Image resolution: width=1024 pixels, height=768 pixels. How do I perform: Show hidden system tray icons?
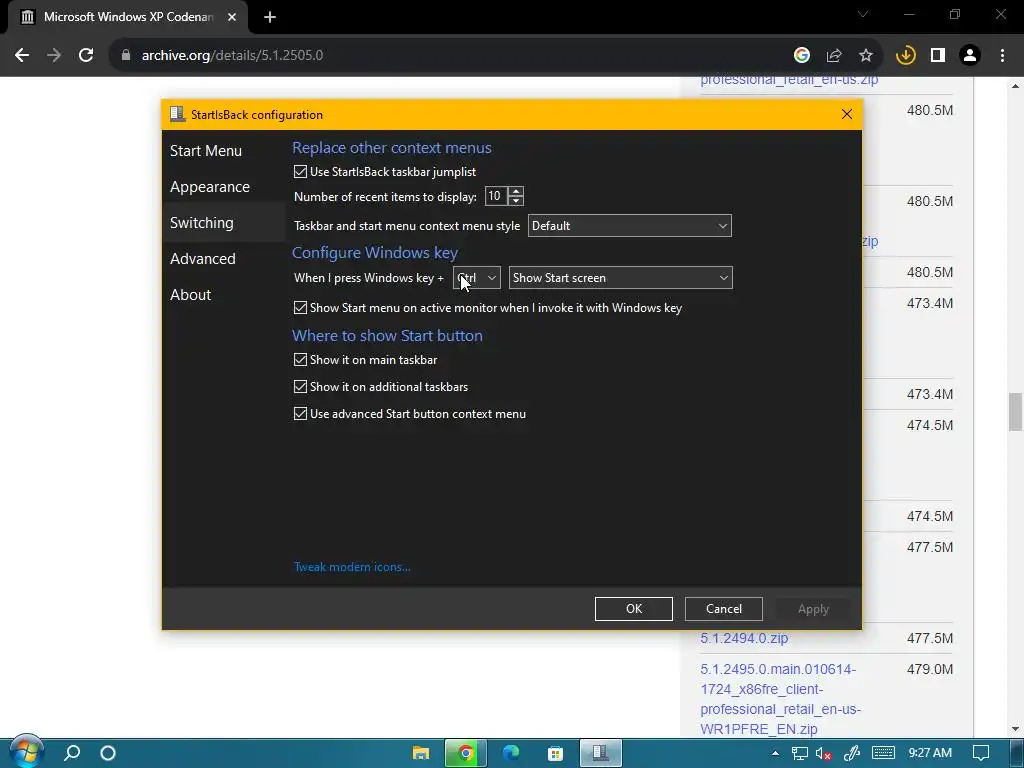[775, 753]
